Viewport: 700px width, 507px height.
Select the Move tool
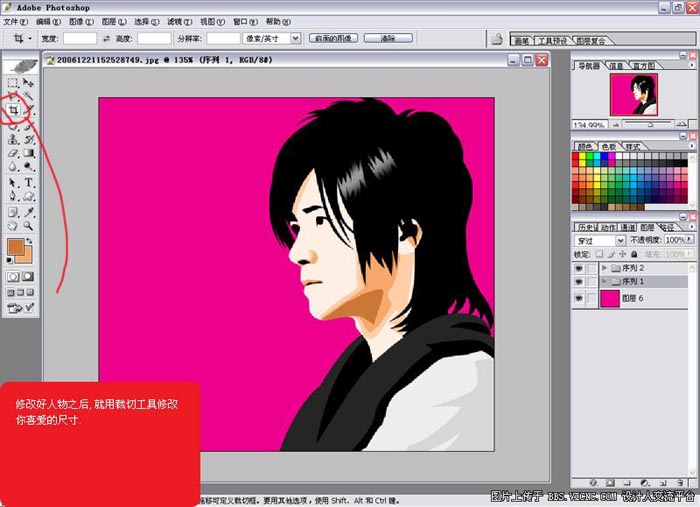(x=29, y=83)
